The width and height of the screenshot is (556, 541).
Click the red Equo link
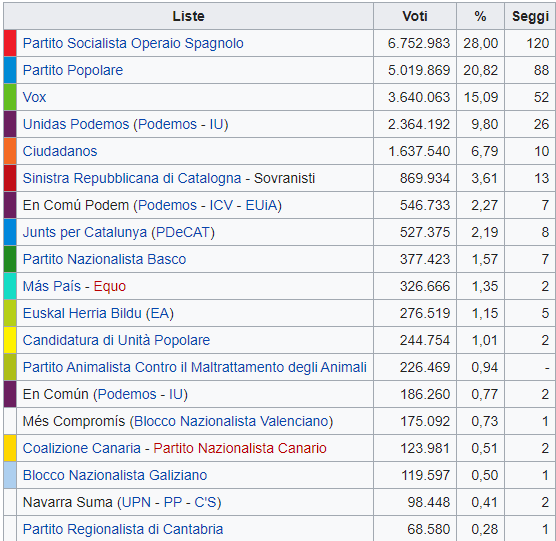point(110,286)
